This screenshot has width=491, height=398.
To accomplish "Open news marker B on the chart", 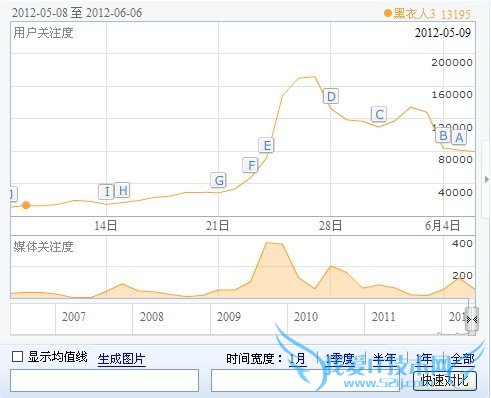I will tap(443, 135).
